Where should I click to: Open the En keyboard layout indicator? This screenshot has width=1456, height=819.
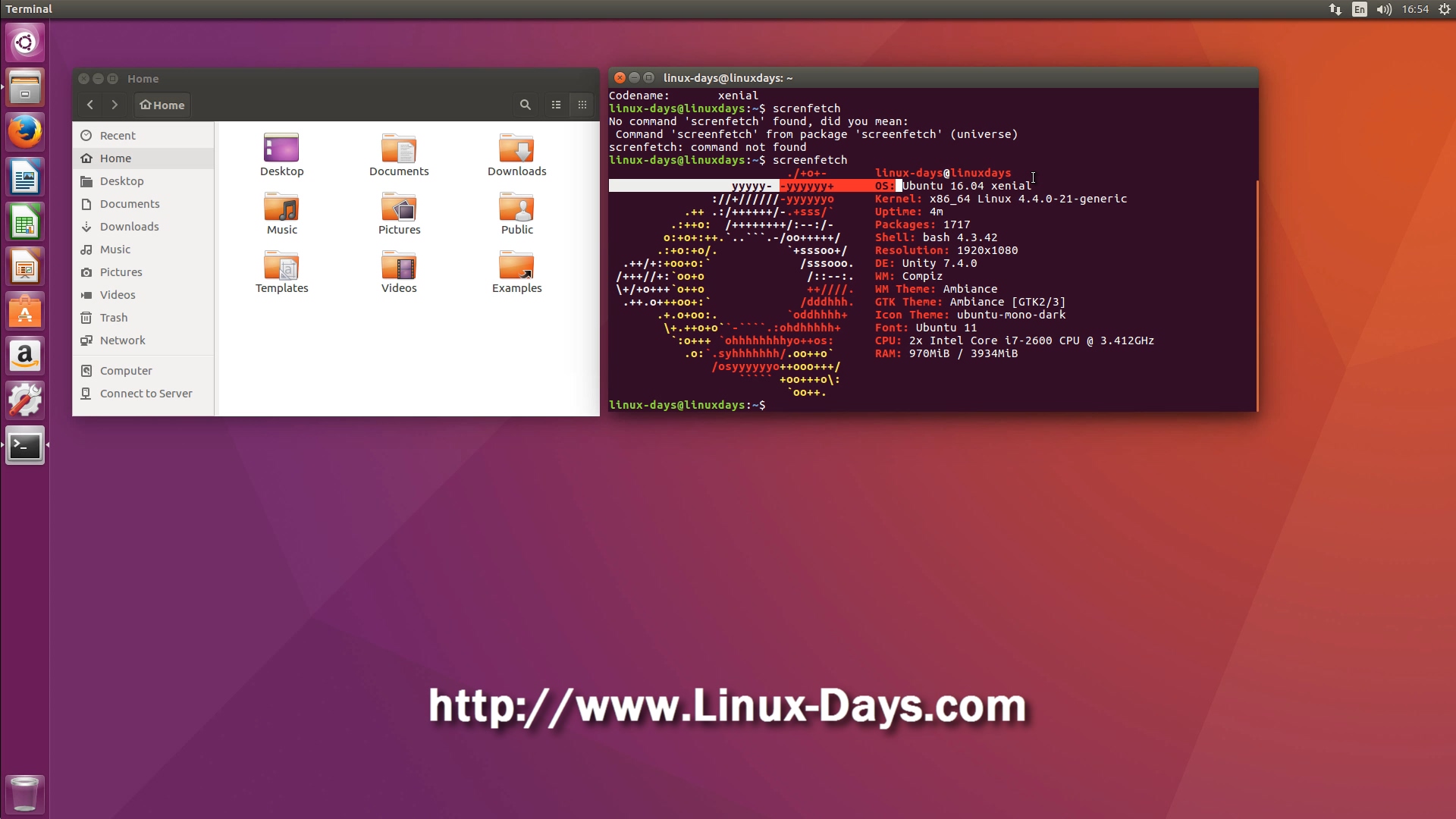[x=1360, y=9]
